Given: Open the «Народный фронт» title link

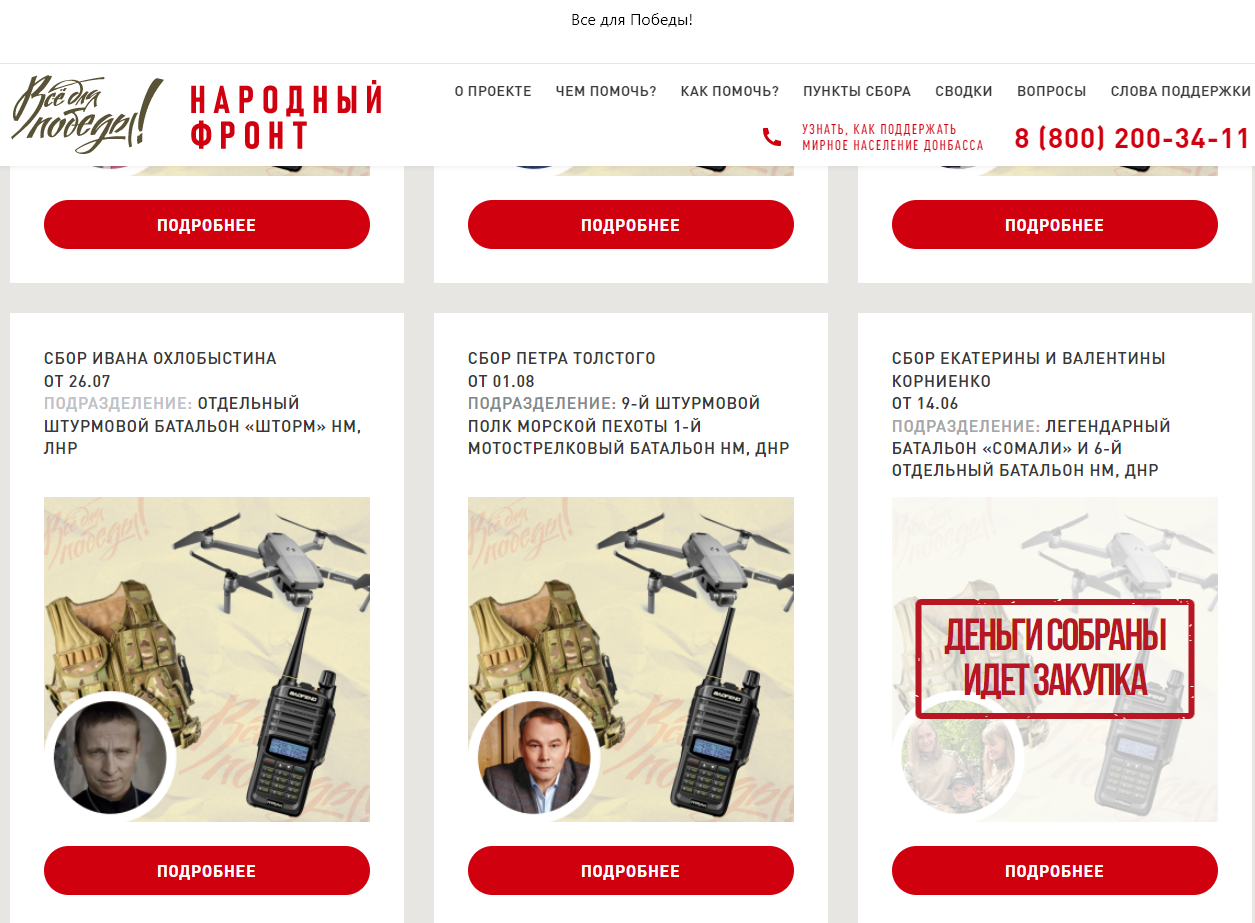Looking at the screenshot, I should coord(287,117).
